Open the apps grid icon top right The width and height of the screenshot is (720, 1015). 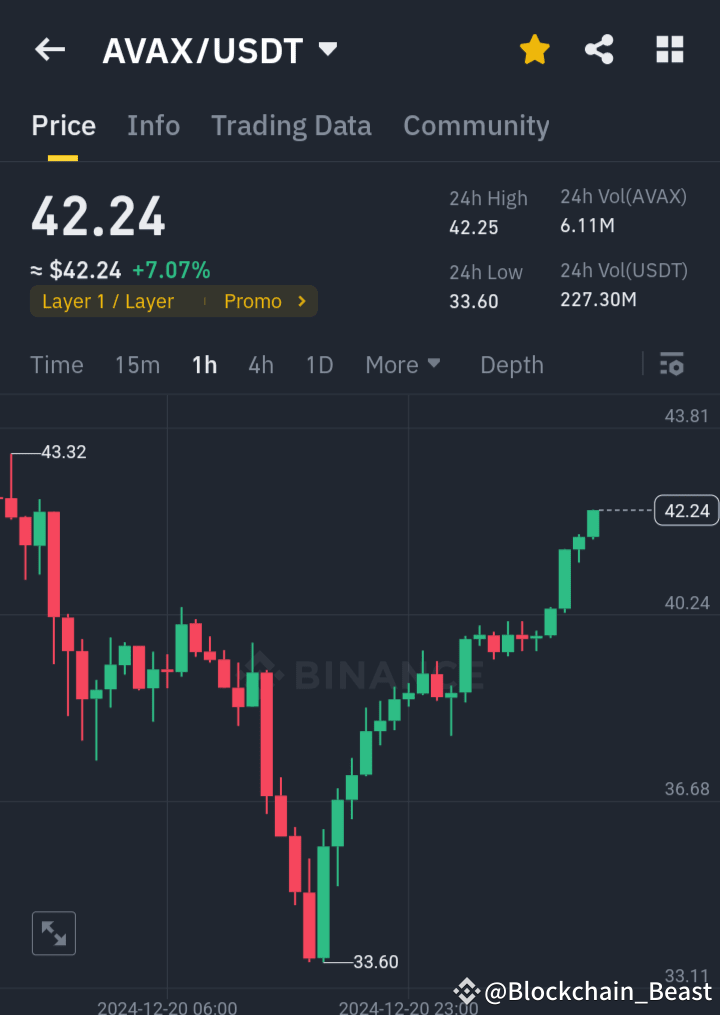click(x=669, y=49)
